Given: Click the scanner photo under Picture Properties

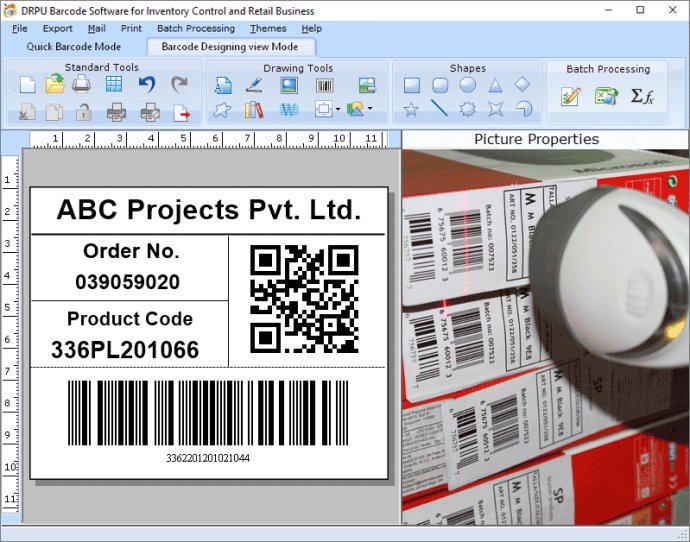Looking at the screenshot, I should (545, 337).
